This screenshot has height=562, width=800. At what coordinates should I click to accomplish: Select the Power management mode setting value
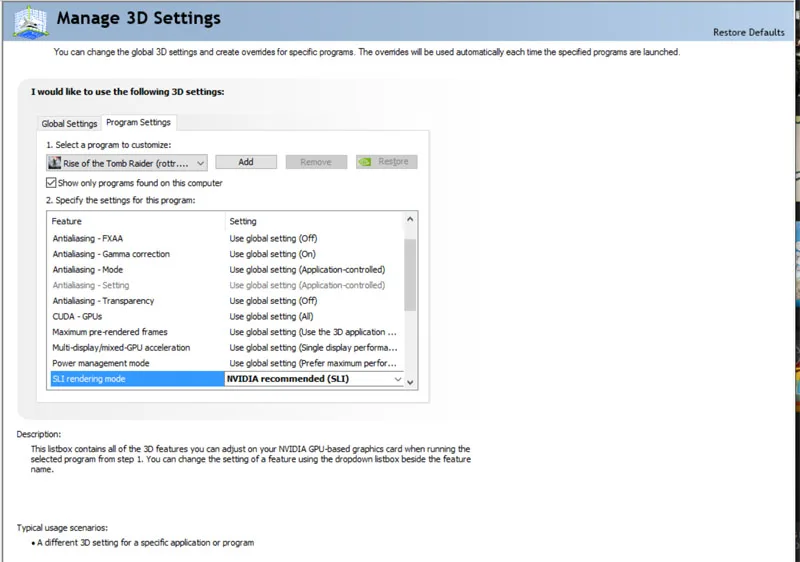tap(313, 363)
